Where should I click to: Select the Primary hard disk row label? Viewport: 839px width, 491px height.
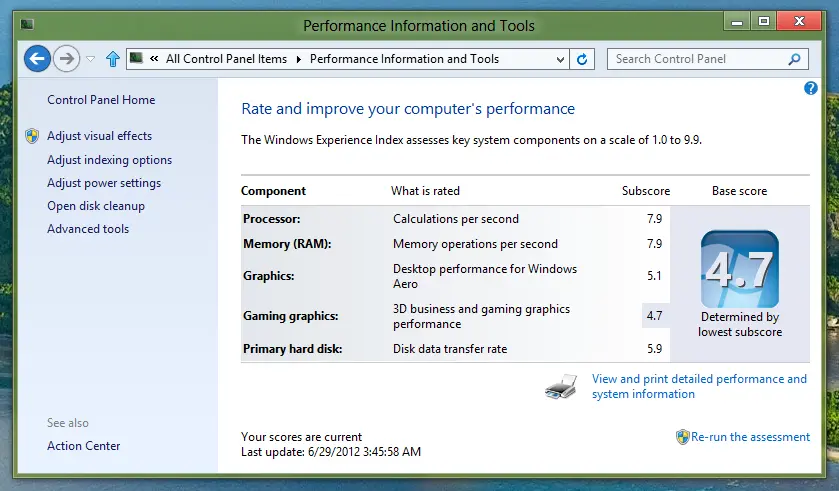(293, 349)
